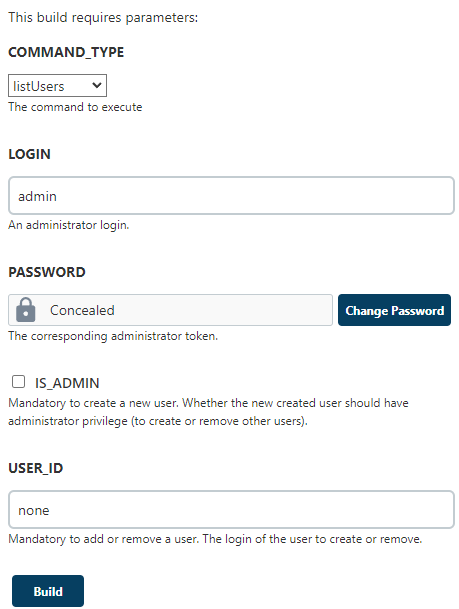Viewport: 459px width, 609px height.
Task: Click the PASSWORD parameter heading
Action: [47, 272]
